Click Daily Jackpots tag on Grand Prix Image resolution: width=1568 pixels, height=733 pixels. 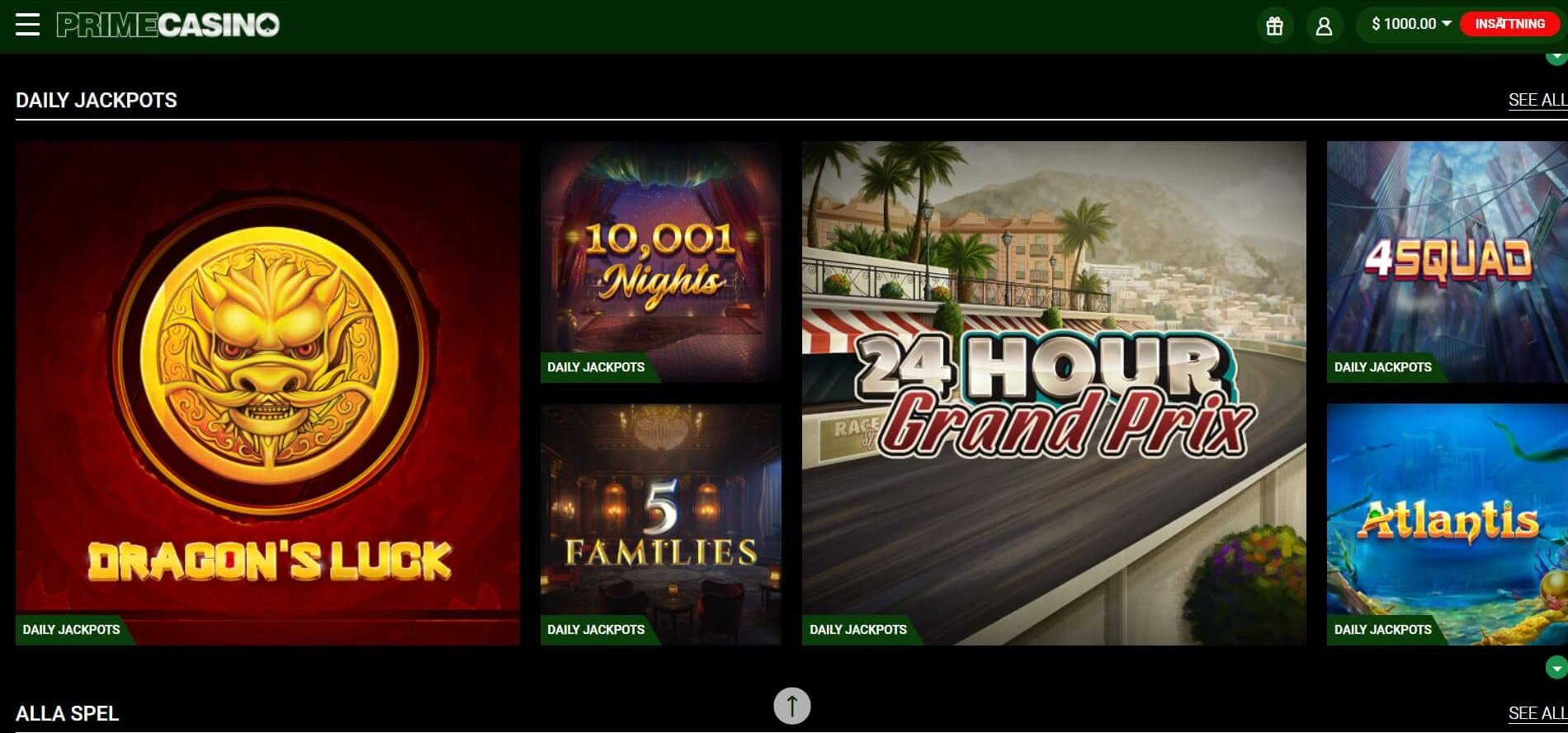[x=859, y=630]
